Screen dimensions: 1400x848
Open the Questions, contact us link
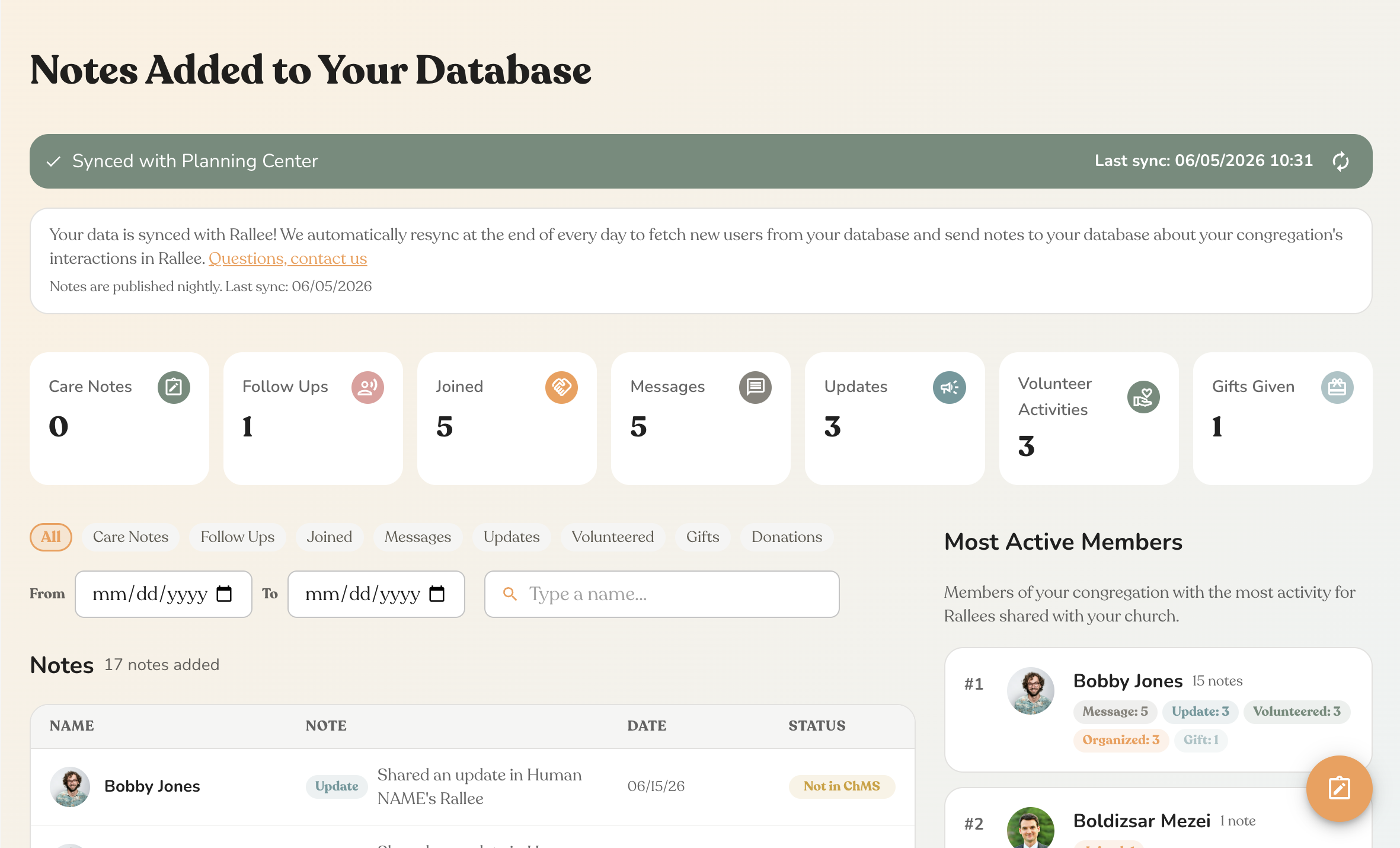(x=287, y=259)
